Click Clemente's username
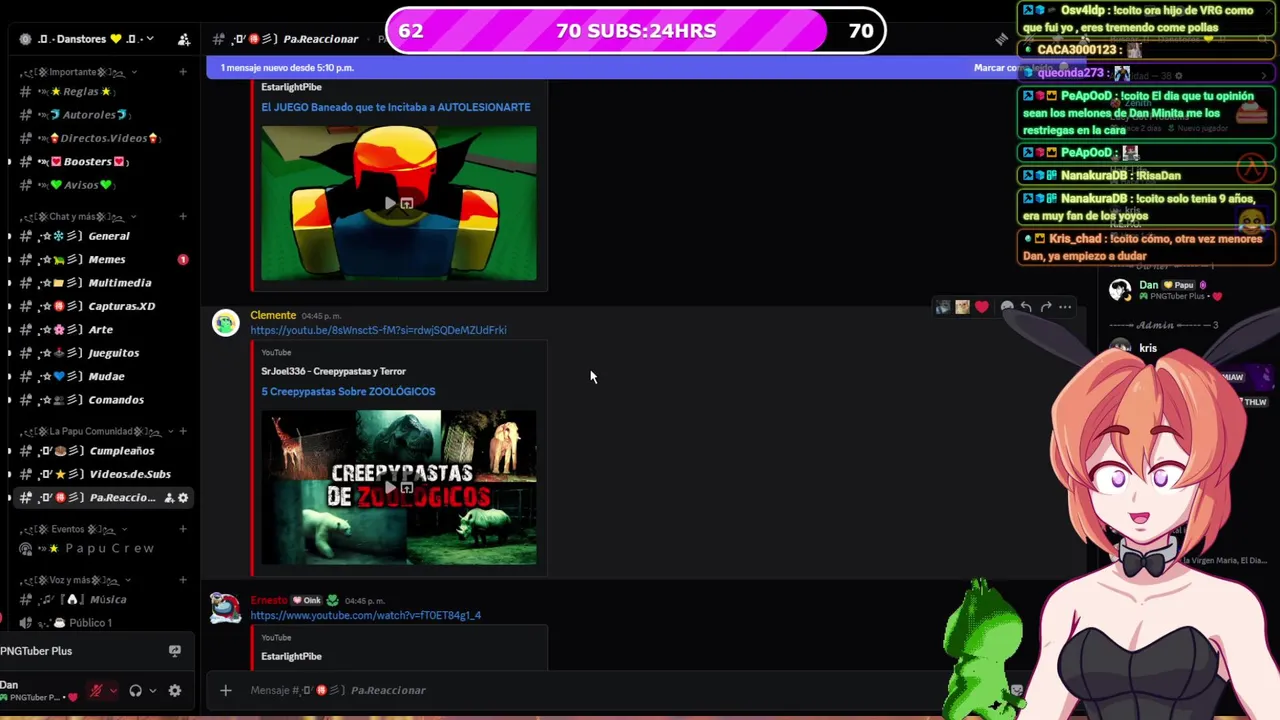This screenshot has height=720, width=1280. pos(273,315)
